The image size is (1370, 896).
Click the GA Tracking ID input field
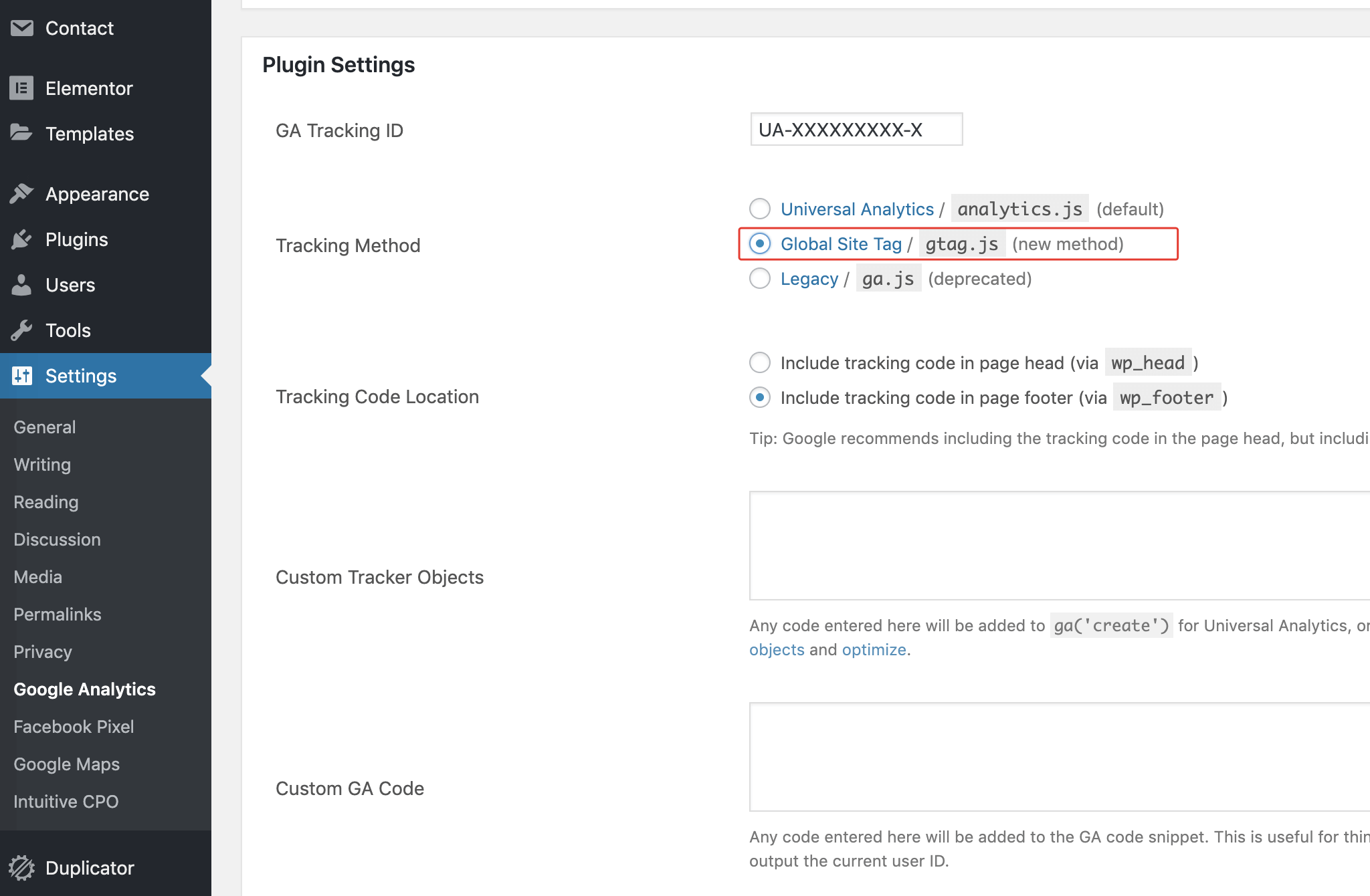pos(856,130)
